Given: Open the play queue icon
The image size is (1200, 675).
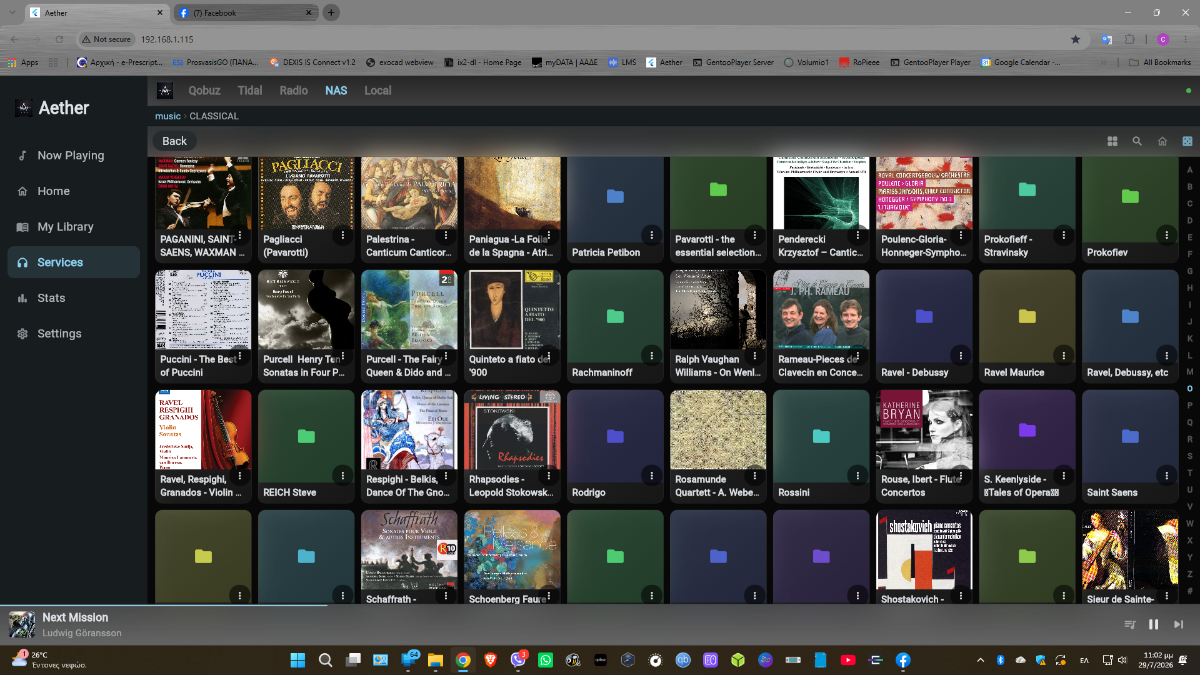Looking at the screenshot, I should point(1130,624).
